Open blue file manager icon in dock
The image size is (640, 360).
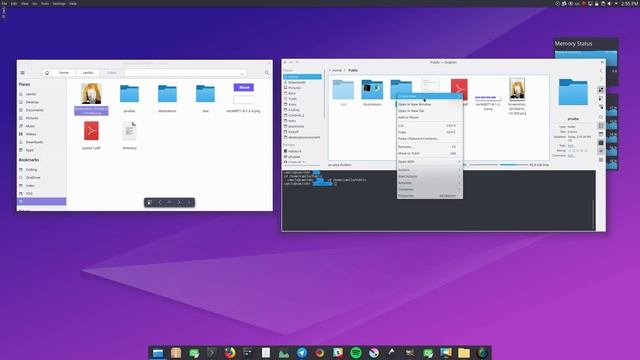[x=158, y=353]
